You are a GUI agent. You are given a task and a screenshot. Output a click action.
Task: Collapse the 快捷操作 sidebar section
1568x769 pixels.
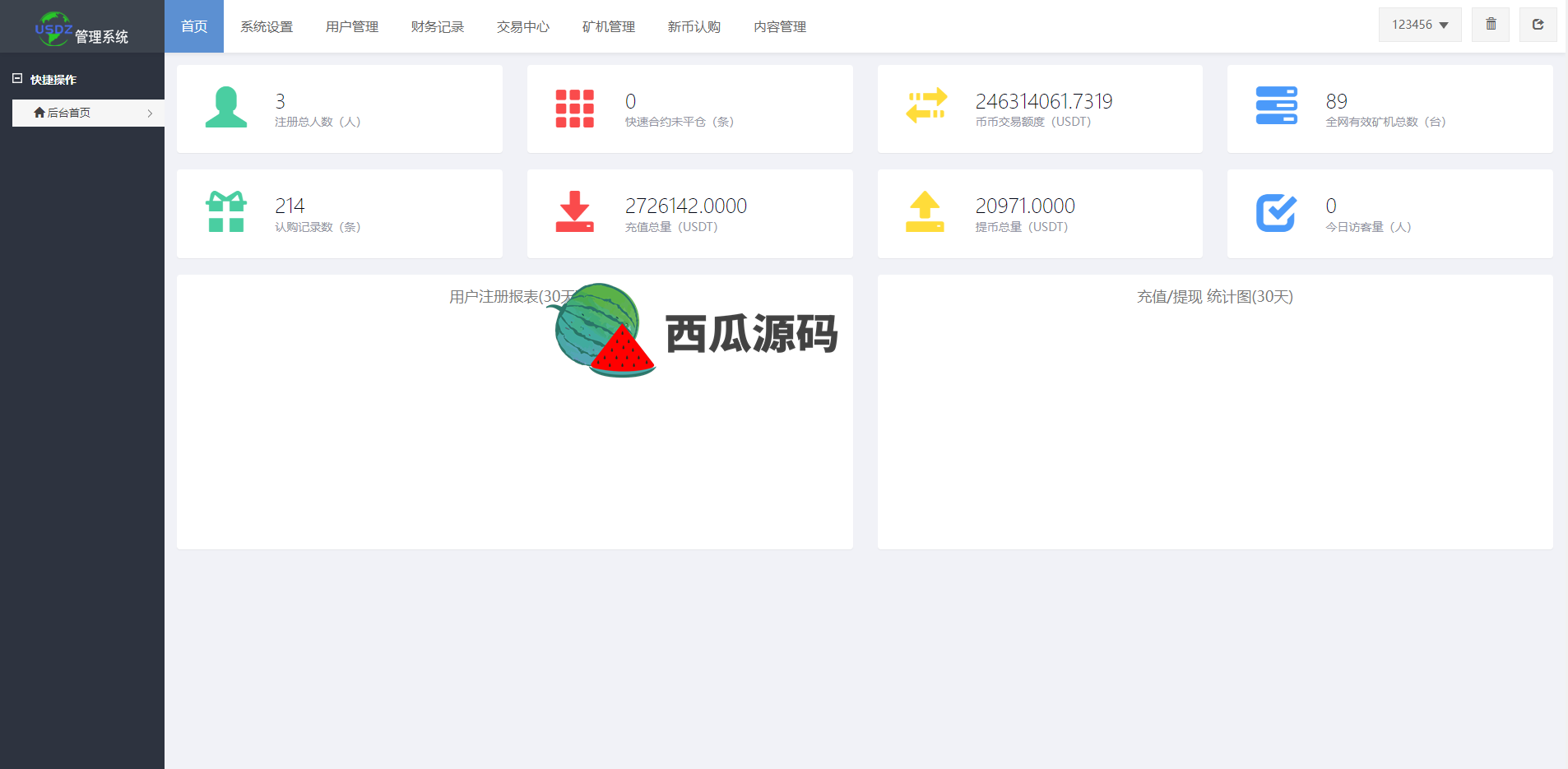coord(17,79)
